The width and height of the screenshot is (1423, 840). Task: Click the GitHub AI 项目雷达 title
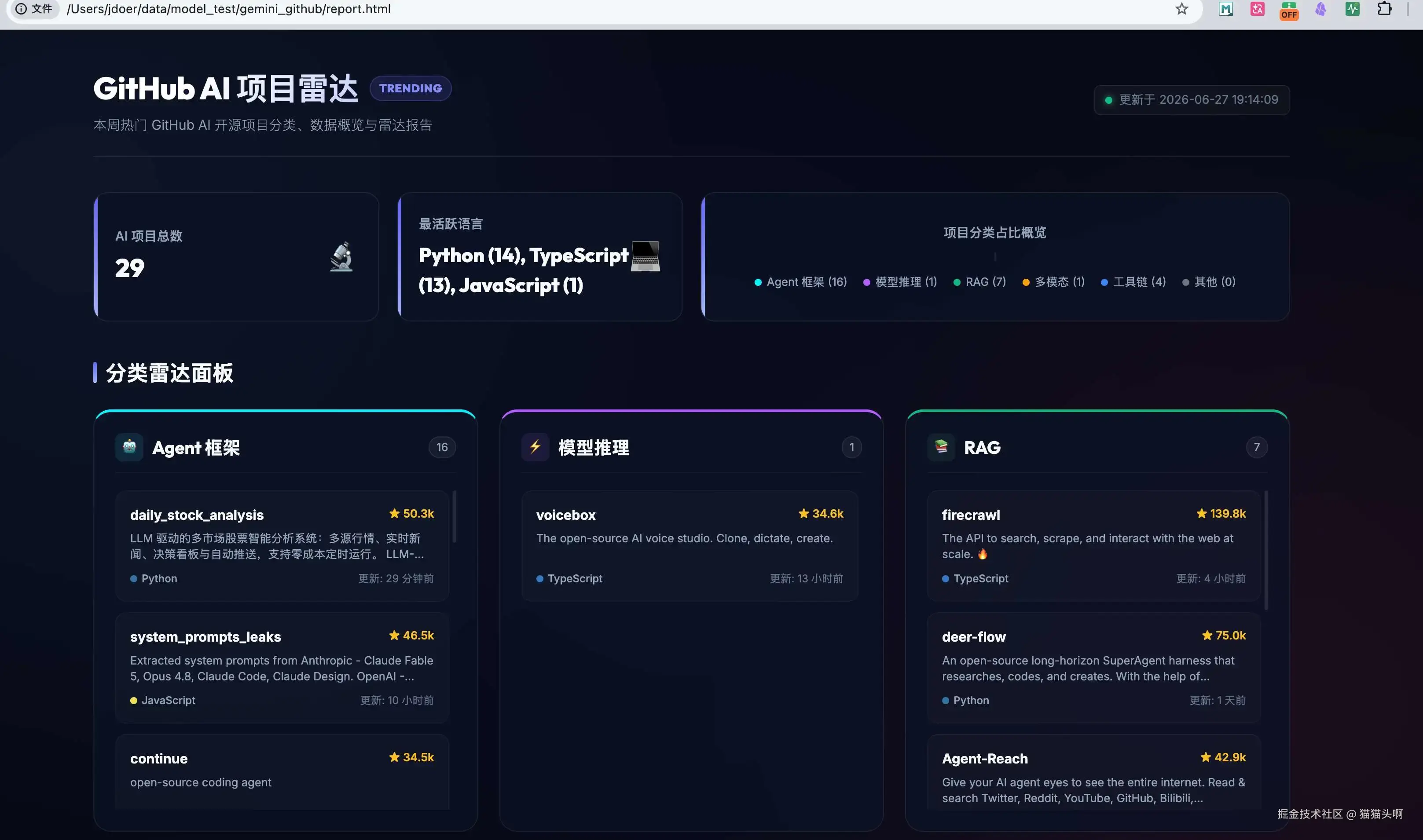[x=226, y=88]
